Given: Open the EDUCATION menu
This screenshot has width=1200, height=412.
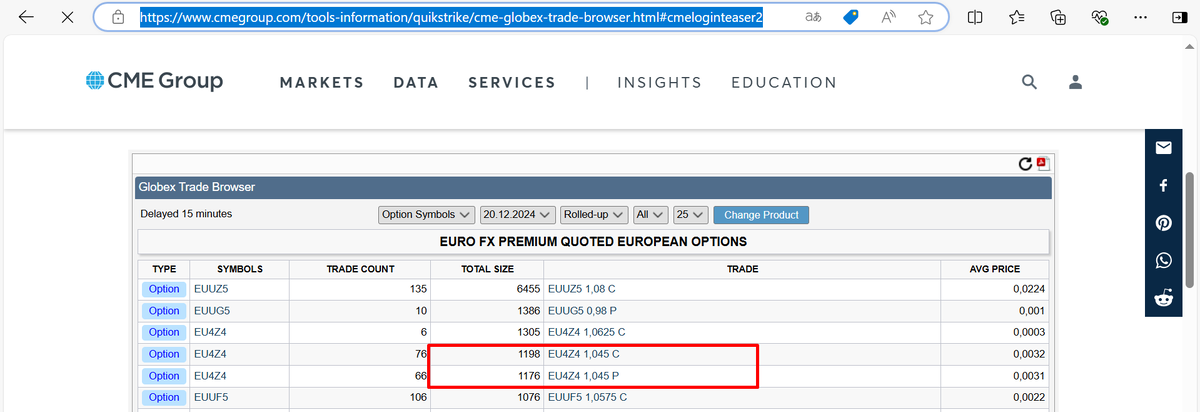Looking at the screenshot, I should 784,83.
